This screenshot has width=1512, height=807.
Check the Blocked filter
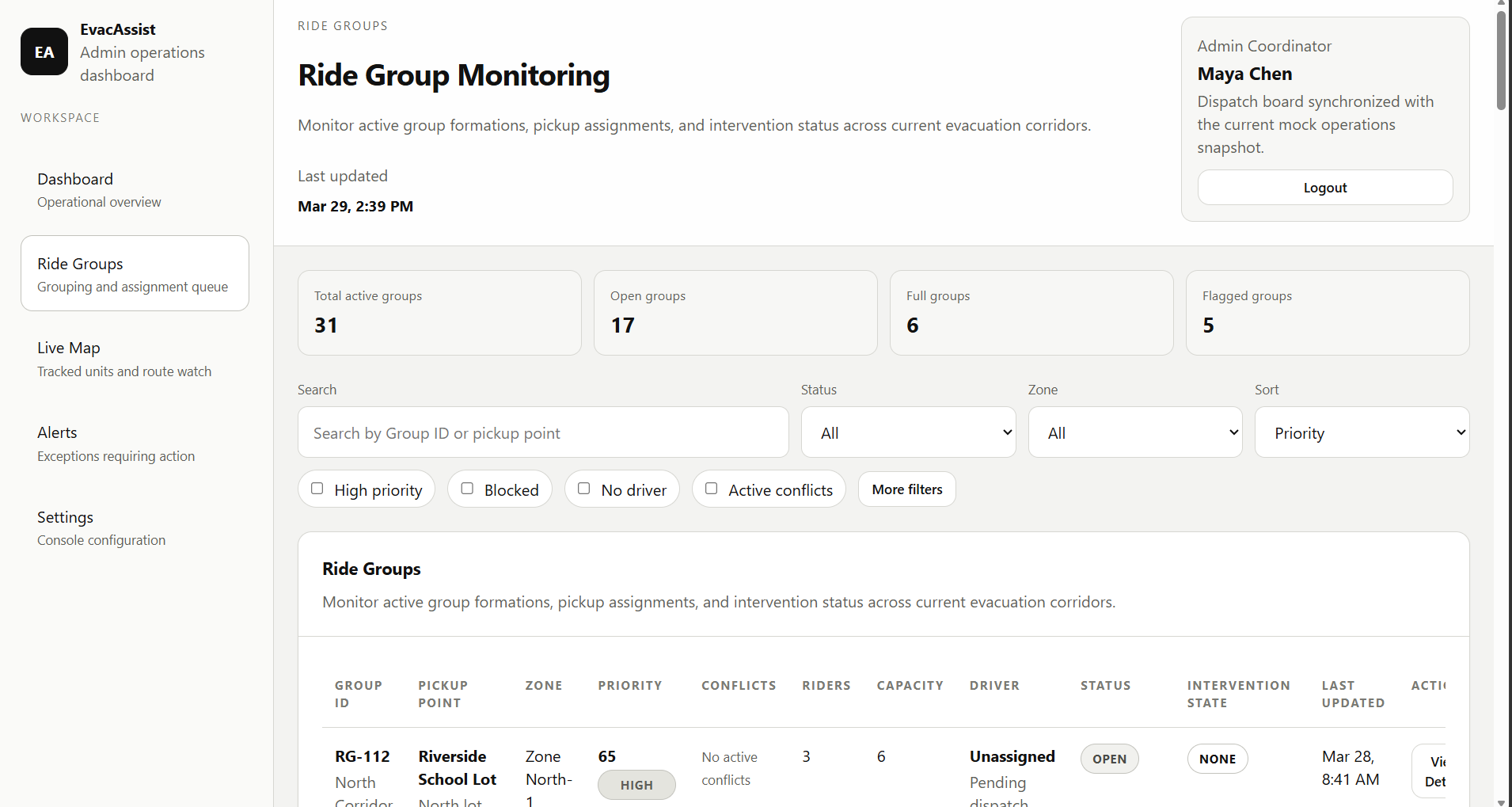[467, 489]
